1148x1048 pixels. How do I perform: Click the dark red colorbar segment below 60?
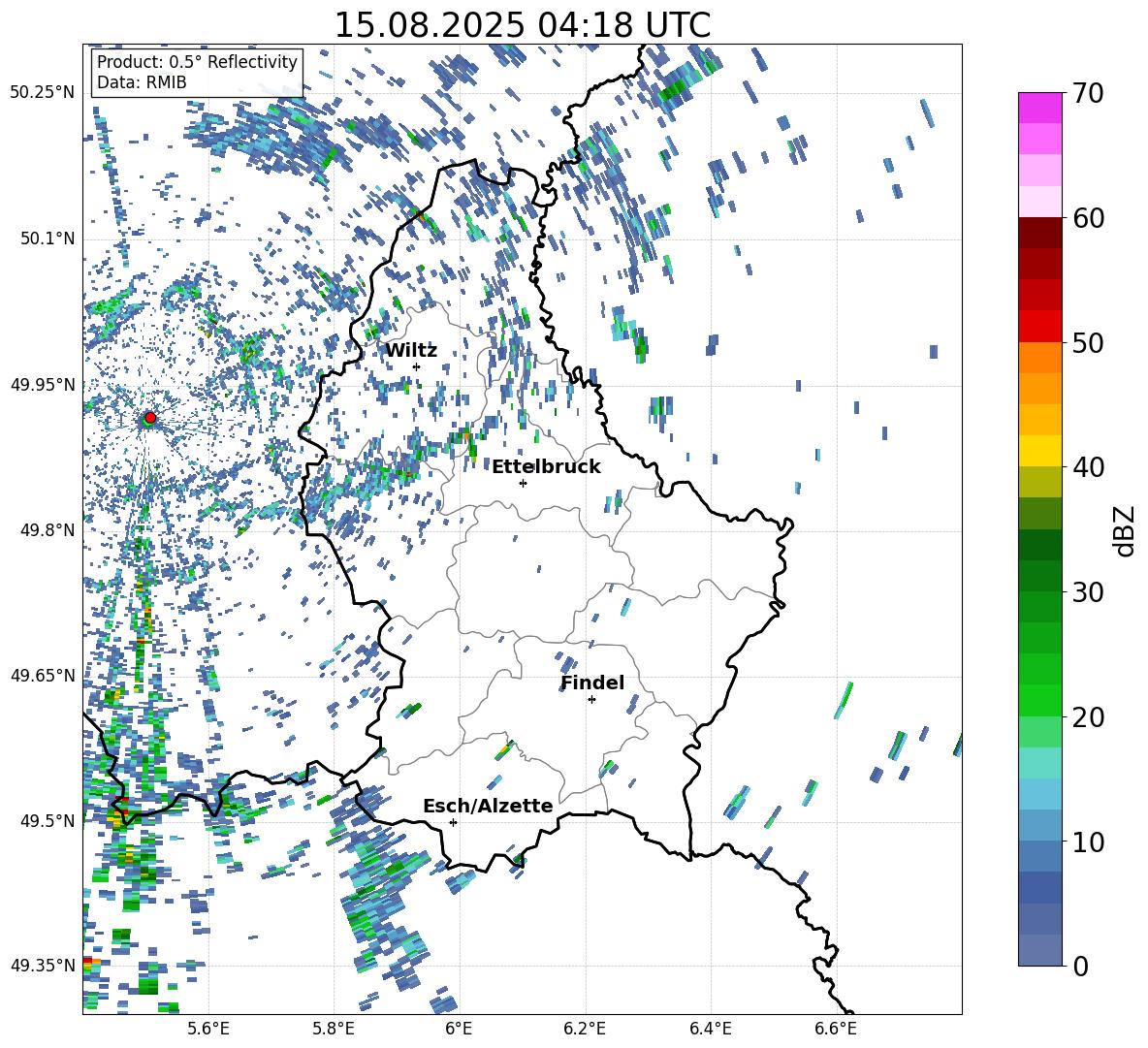tap(1040, 233)
